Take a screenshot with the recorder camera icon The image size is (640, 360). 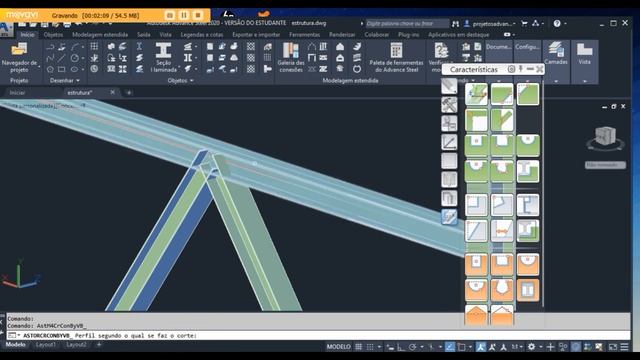pyautogui.click(x=170, y=15)
